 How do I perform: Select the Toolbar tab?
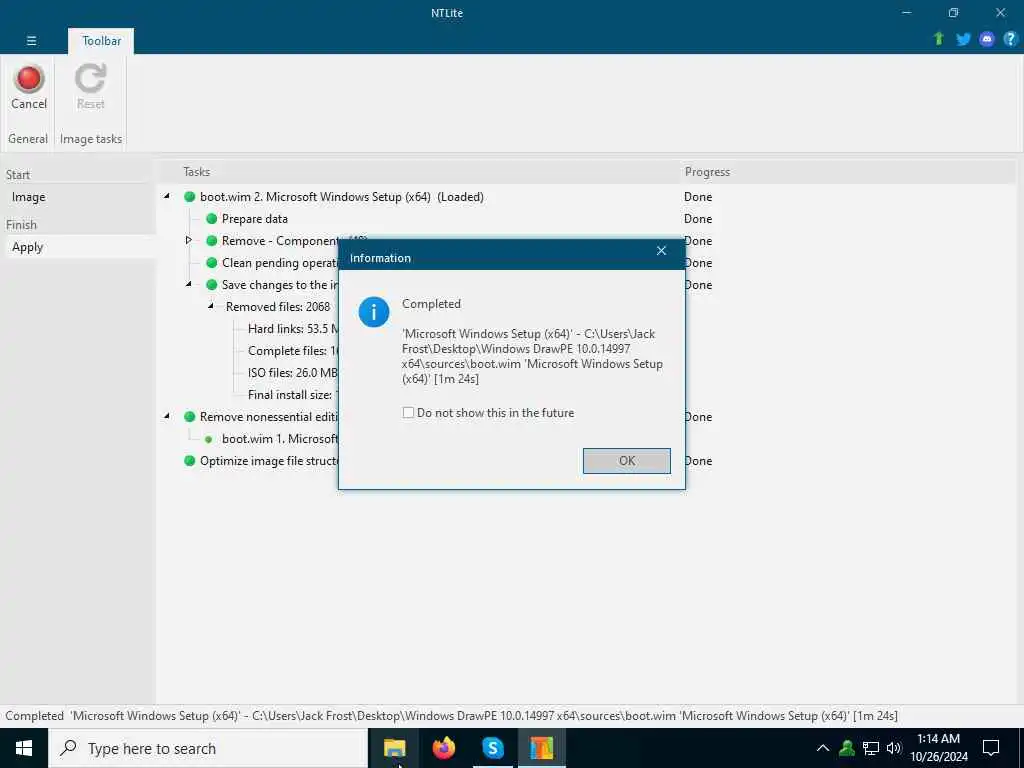click(x=101, y=40)
